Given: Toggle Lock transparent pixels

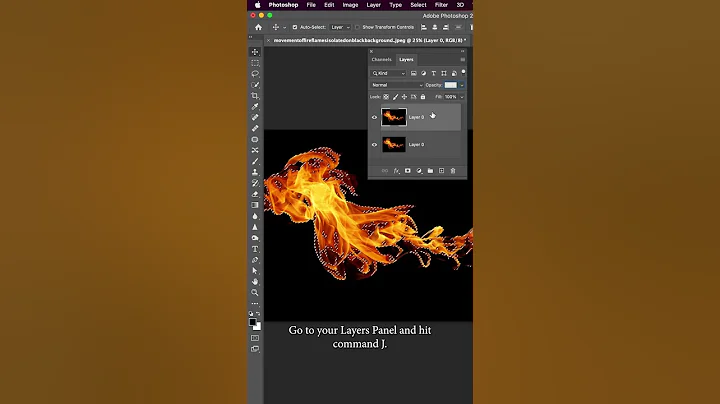Looking at the screenshot, I should point(386,97).
